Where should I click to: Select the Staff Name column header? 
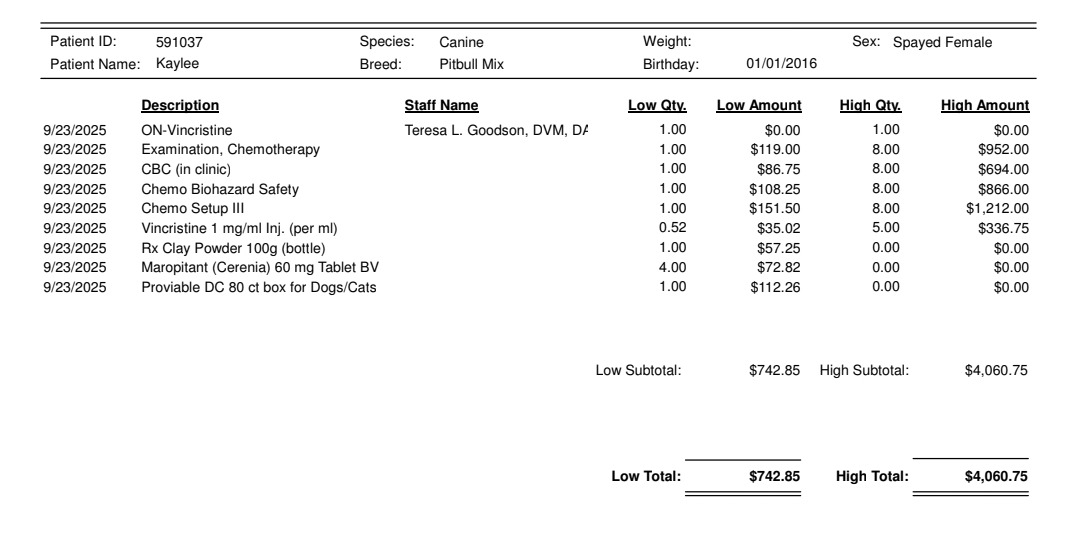coord(441,106)
